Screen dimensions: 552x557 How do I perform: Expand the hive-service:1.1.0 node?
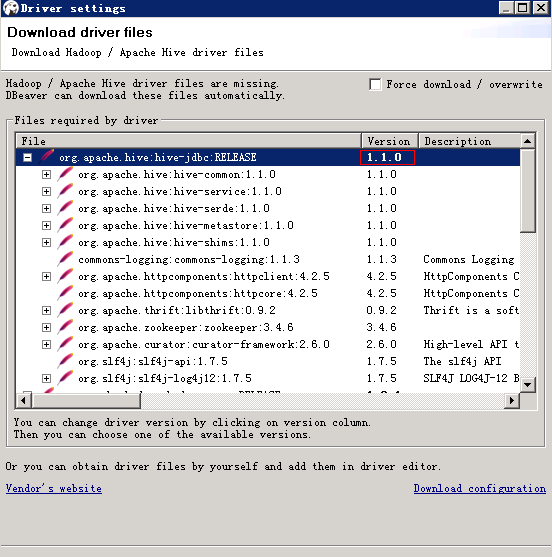[46, 191]
